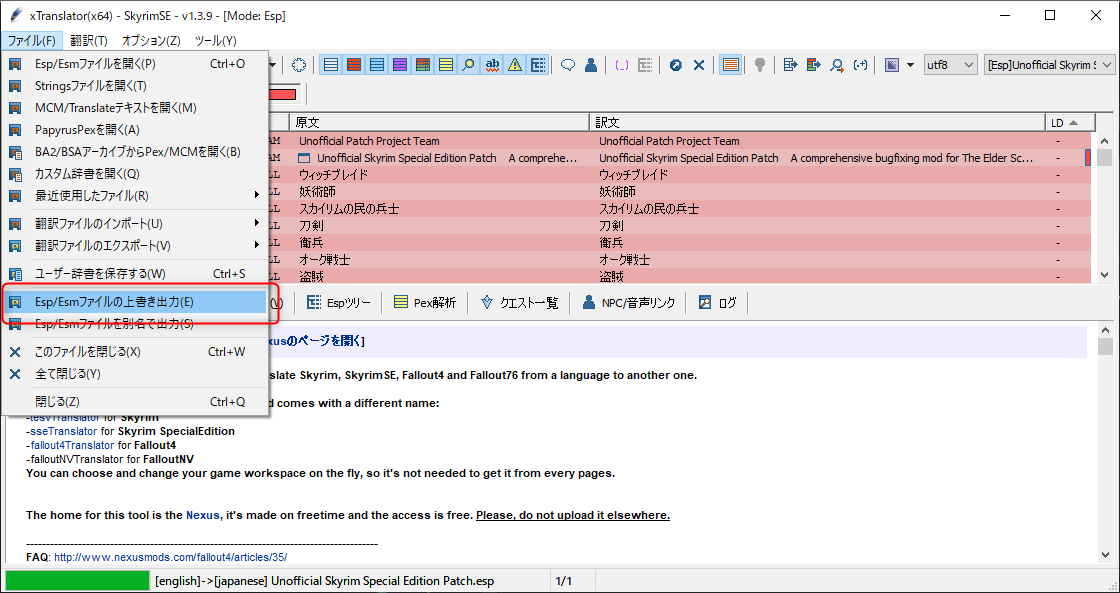Click the dashed circle target icon in toolbar
This screenshot has width=1120, height=593.
pos(299,65)
